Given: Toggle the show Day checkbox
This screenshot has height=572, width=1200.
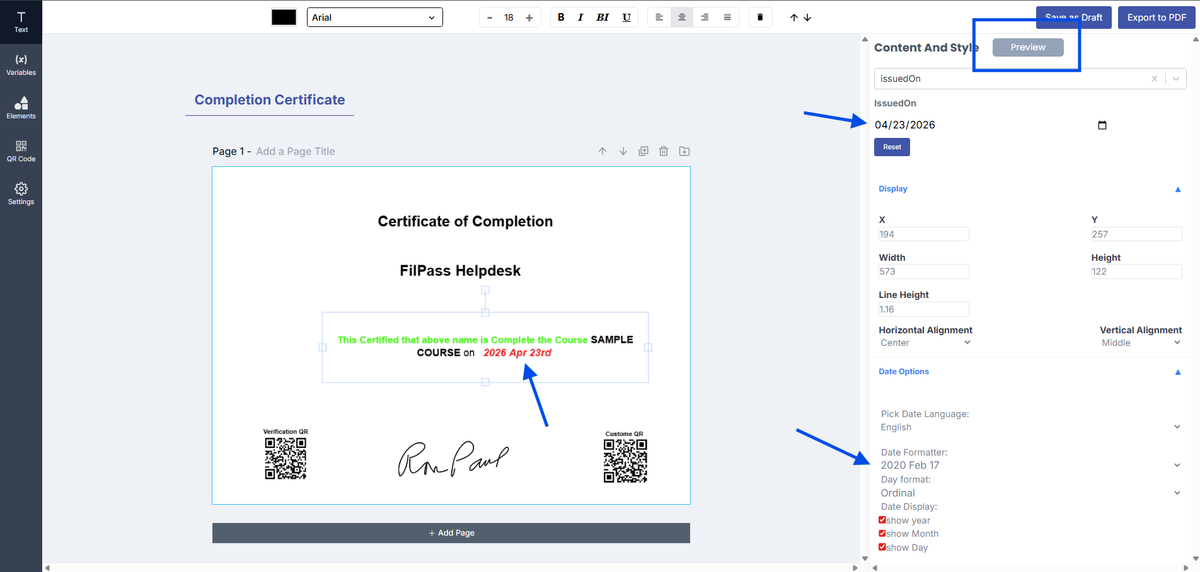Looking at the screenshot, I should click(882, 547).
